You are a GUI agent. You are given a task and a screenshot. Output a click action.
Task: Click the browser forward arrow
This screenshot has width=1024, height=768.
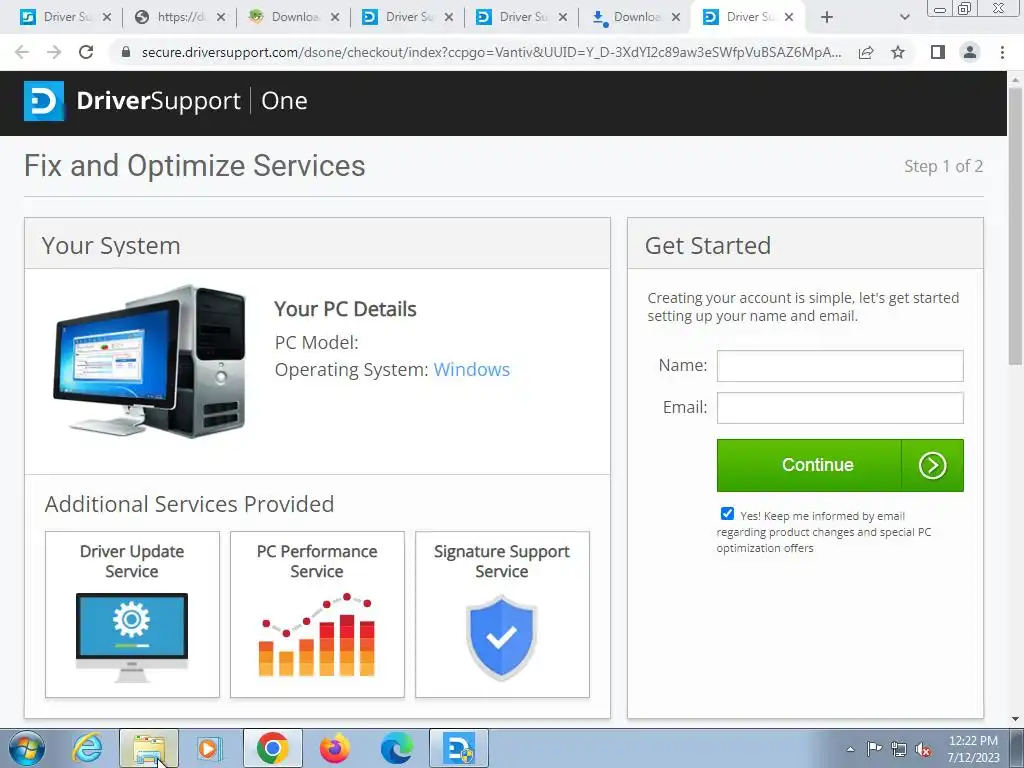tap(54, 52)
